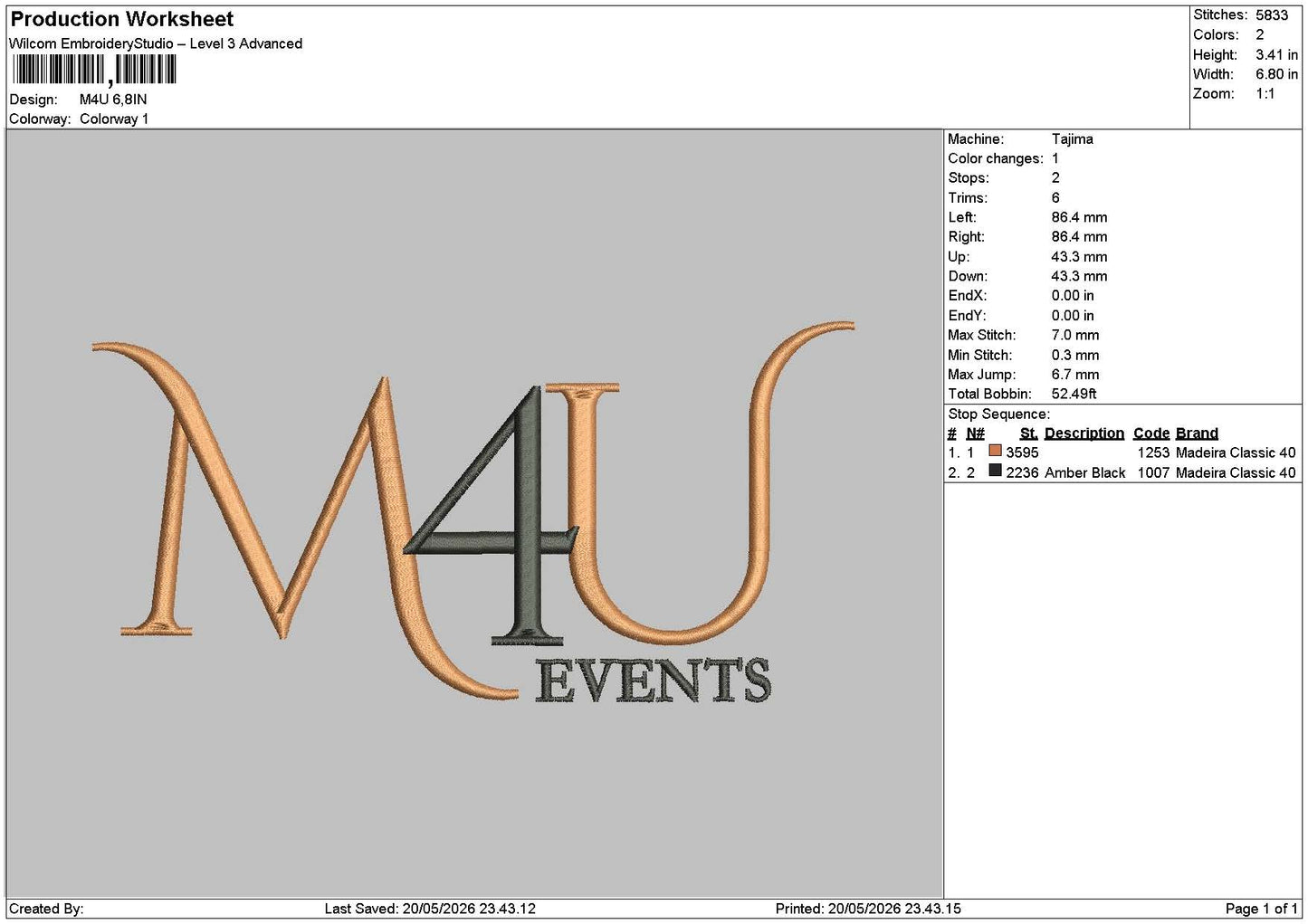Click the Max Stitch value '7.0 mm'

click(1075, 336)
